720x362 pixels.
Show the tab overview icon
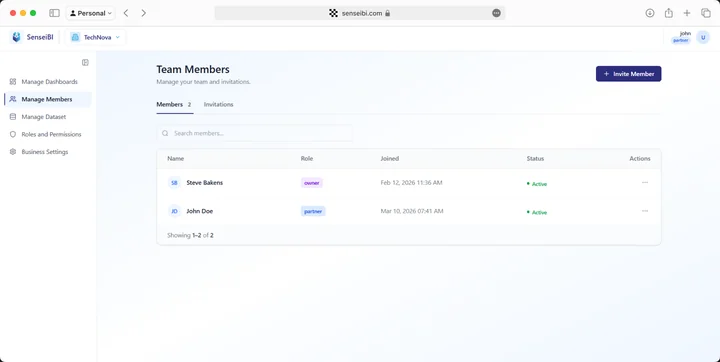point(706,13)
